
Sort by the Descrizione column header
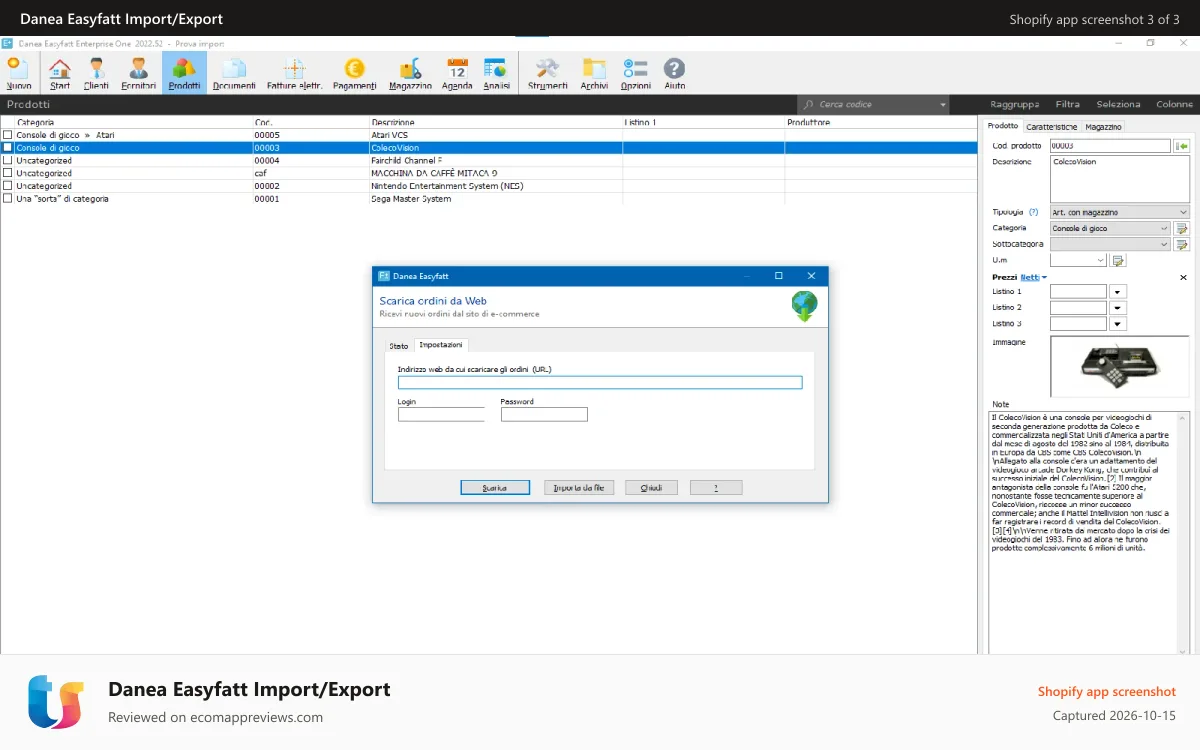click(x=496, y=122)
